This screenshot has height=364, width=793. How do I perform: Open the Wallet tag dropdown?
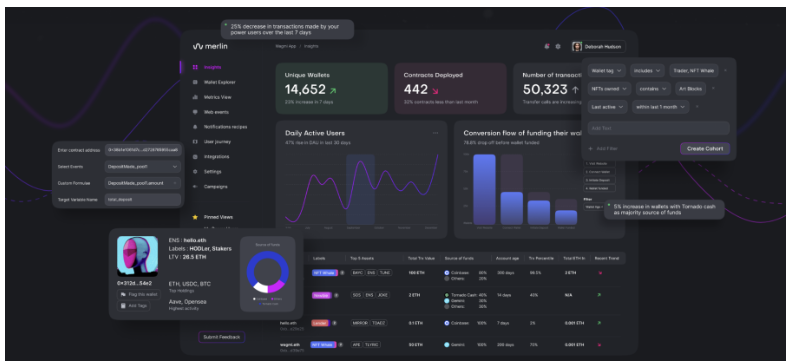[606, 71]
